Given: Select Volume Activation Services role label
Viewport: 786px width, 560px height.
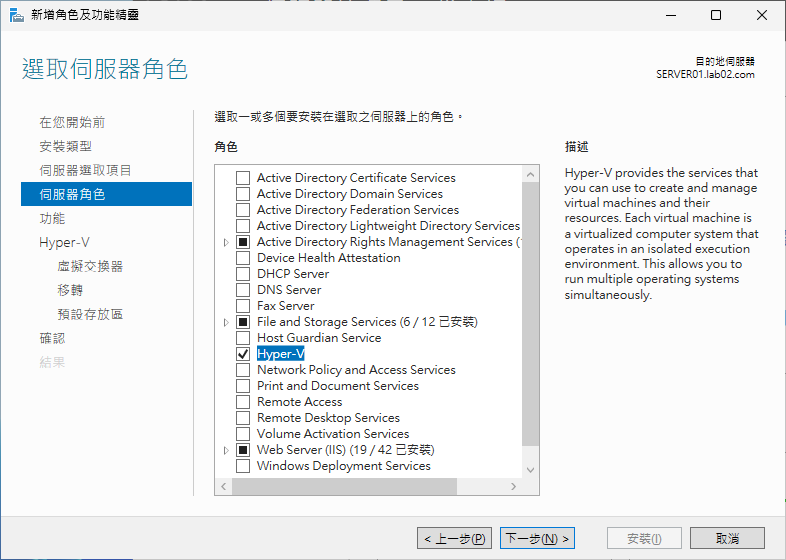Looking at the screenshot, I should click(x=333, y=434).
